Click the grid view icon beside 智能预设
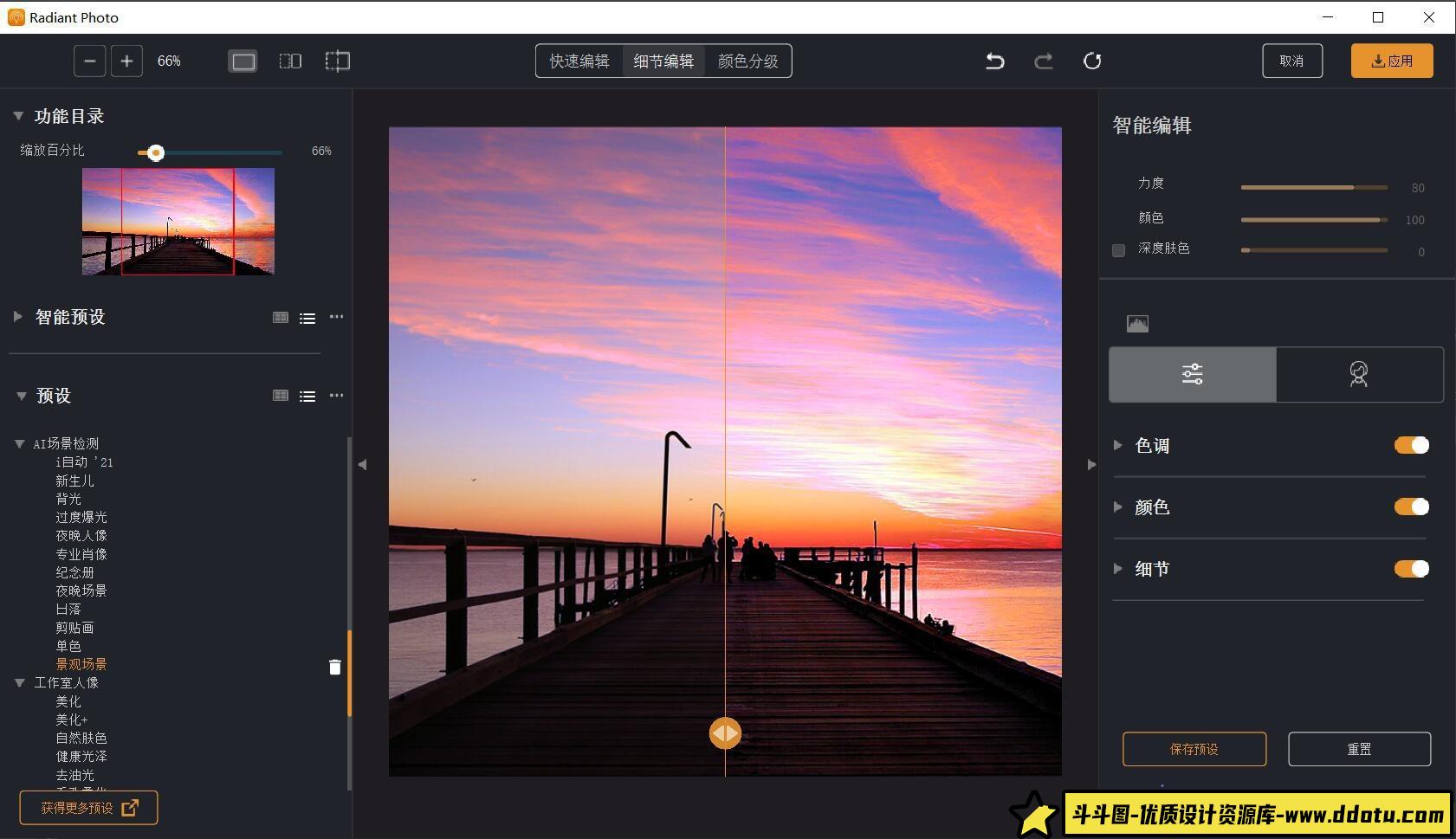1456x839 pixels. pyautogui.click(x=280, y=317)
